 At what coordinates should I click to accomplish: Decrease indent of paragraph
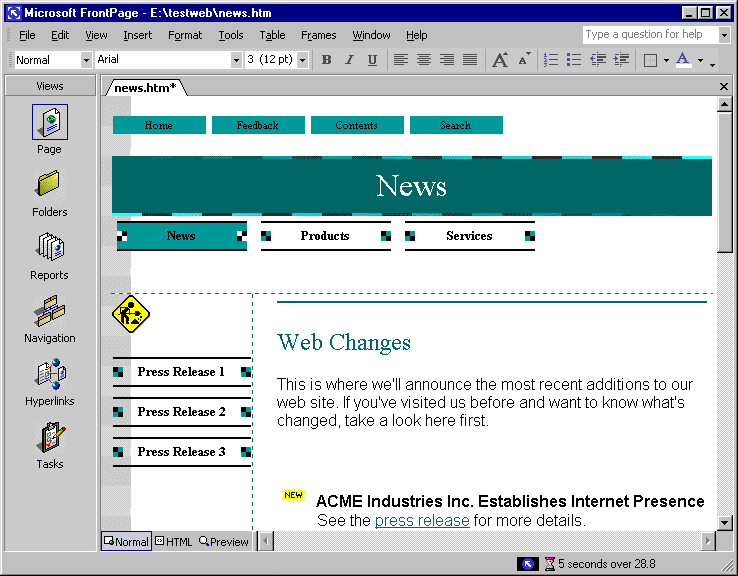(598, 60)
